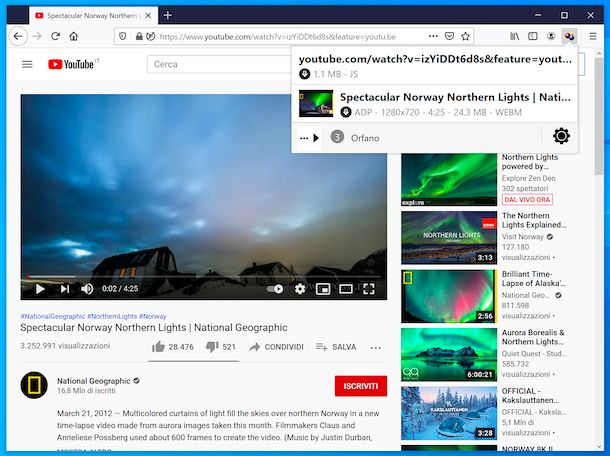The width and height of the screenshot is (610, 456).
Task: Skip to the next video
Action: [65, 289]
